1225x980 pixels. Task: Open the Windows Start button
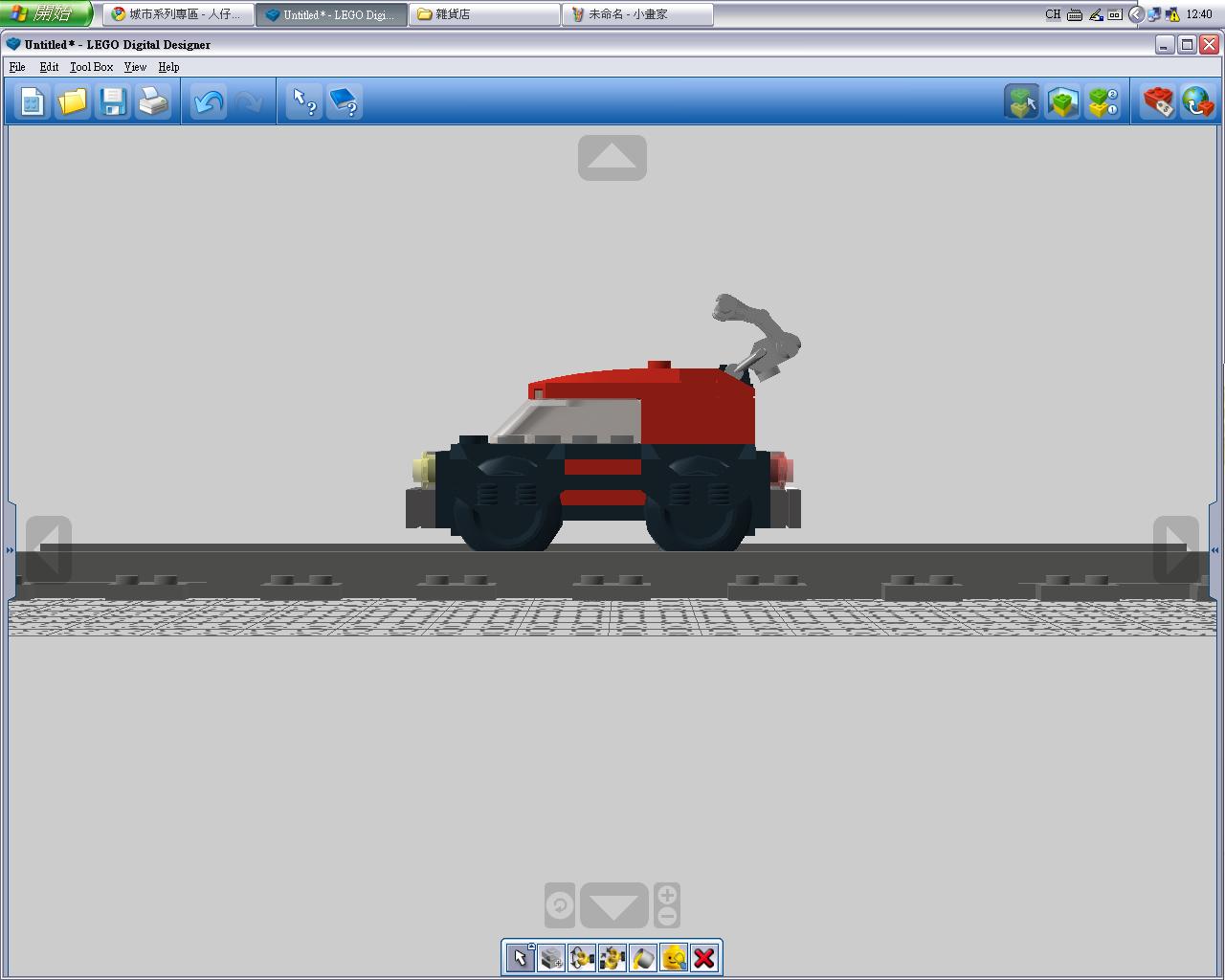coord(45,14)
